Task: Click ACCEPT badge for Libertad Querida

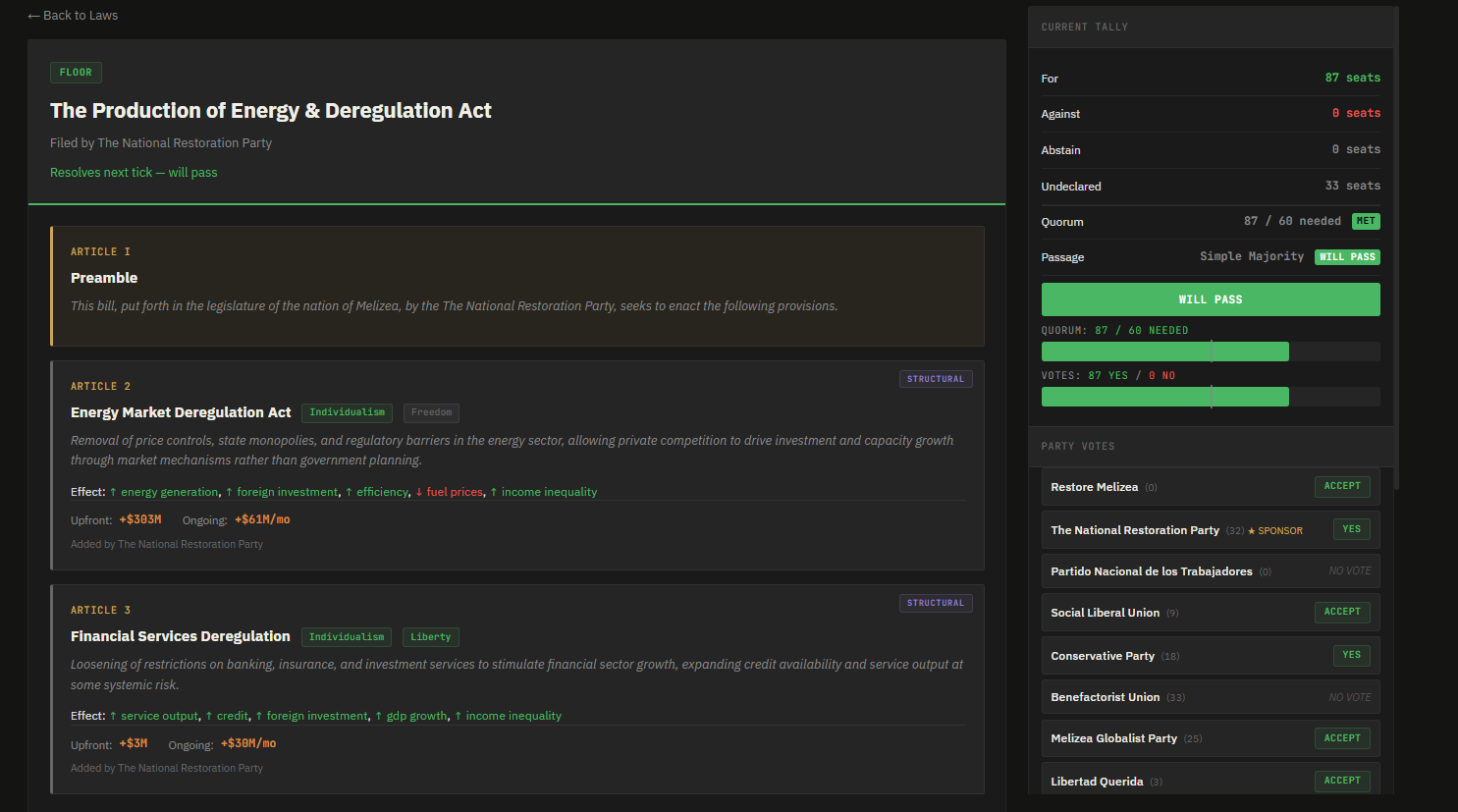Action: 1341,781
